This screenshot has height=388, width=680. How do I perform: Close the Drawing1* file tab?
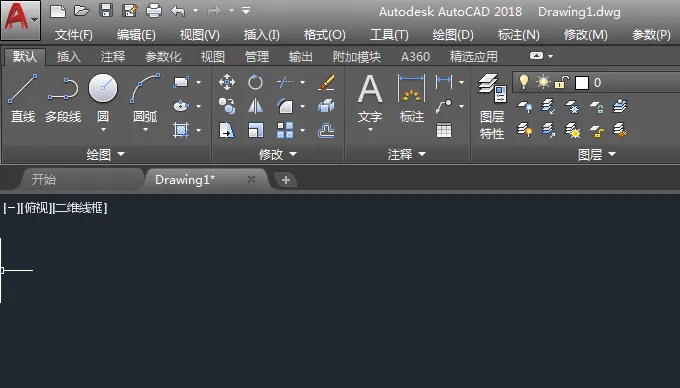coord(251,179)
